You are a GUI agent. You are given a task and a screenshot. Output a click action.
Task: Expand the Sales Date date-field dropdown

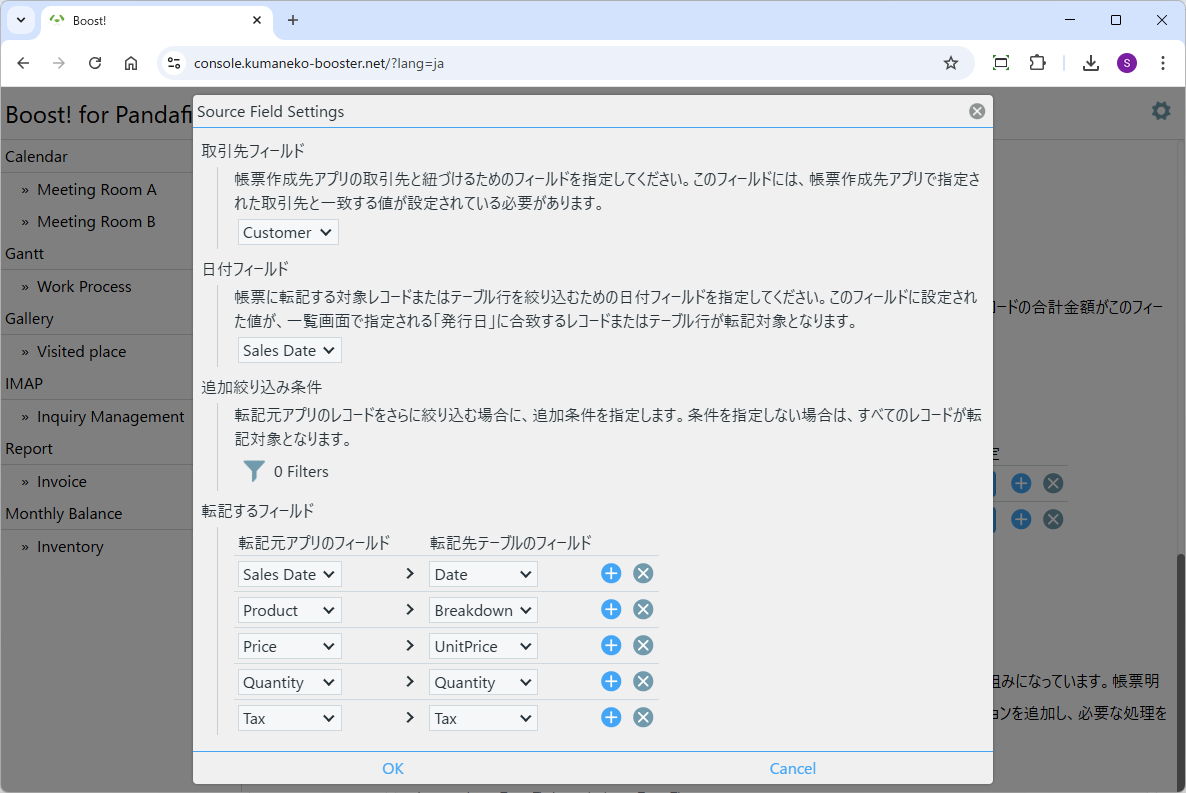pyautogui.click(x=290, y=350)
